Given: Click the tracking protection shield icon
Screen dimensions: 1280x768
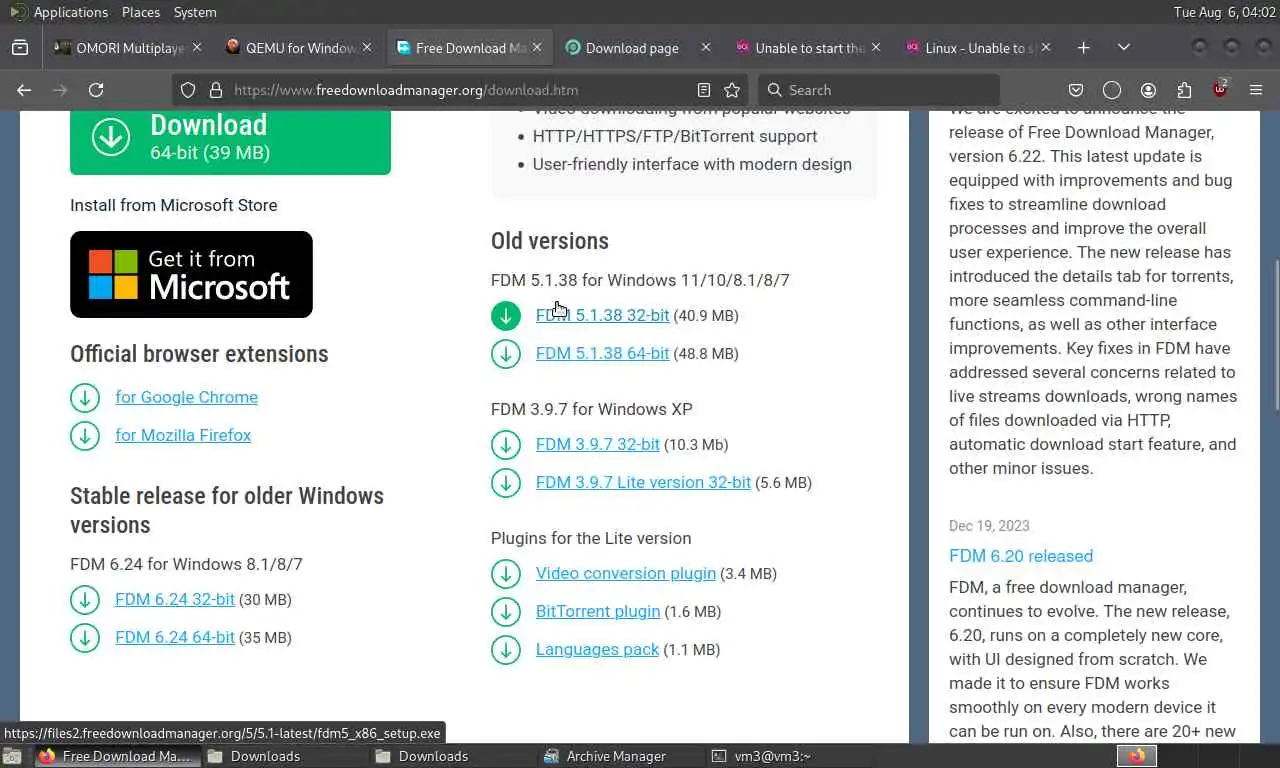Looking at the screenshot, I should pos(188,90).
